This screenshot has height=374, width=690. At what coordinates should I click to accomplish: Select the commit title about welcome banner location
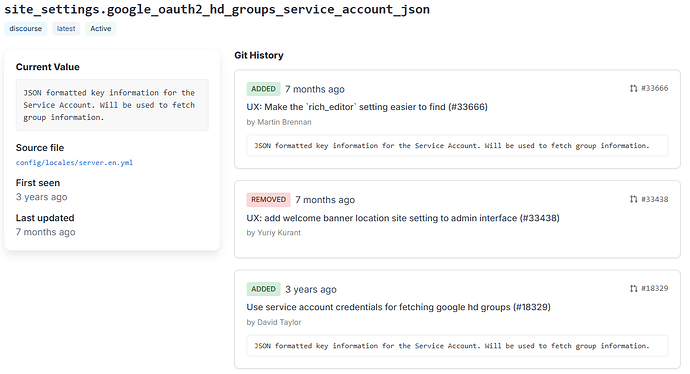(x=403, y=218)
